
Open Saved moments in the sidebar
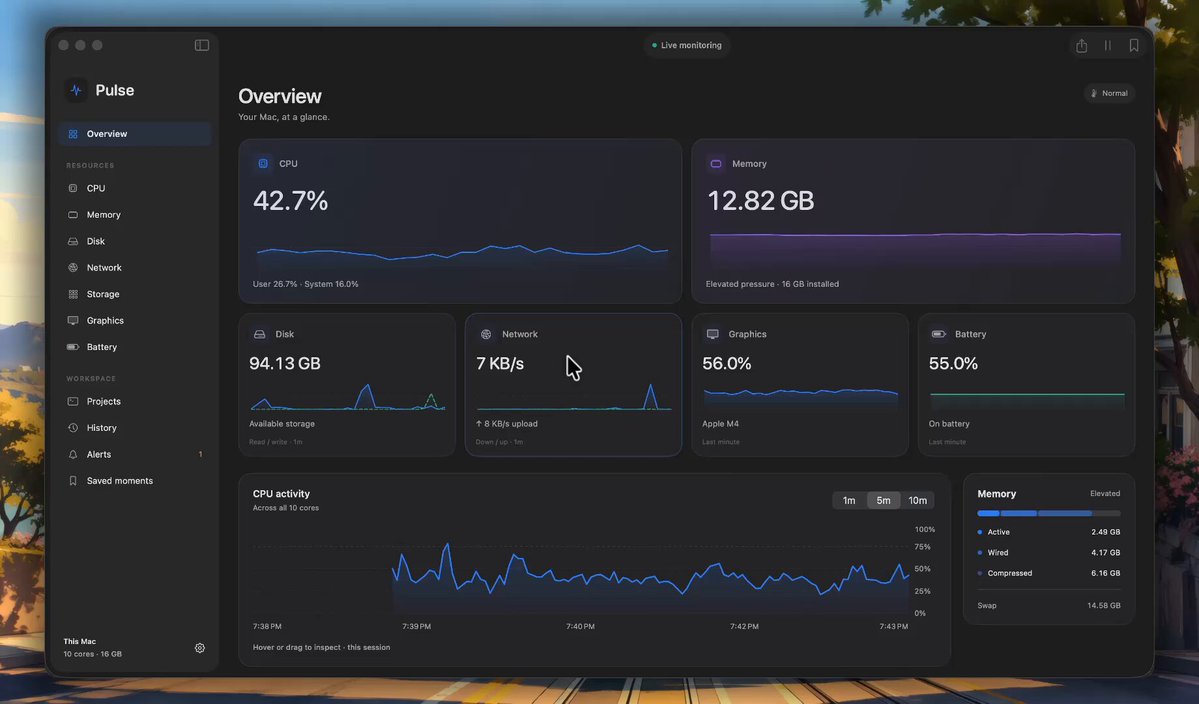tap(135, 481)
